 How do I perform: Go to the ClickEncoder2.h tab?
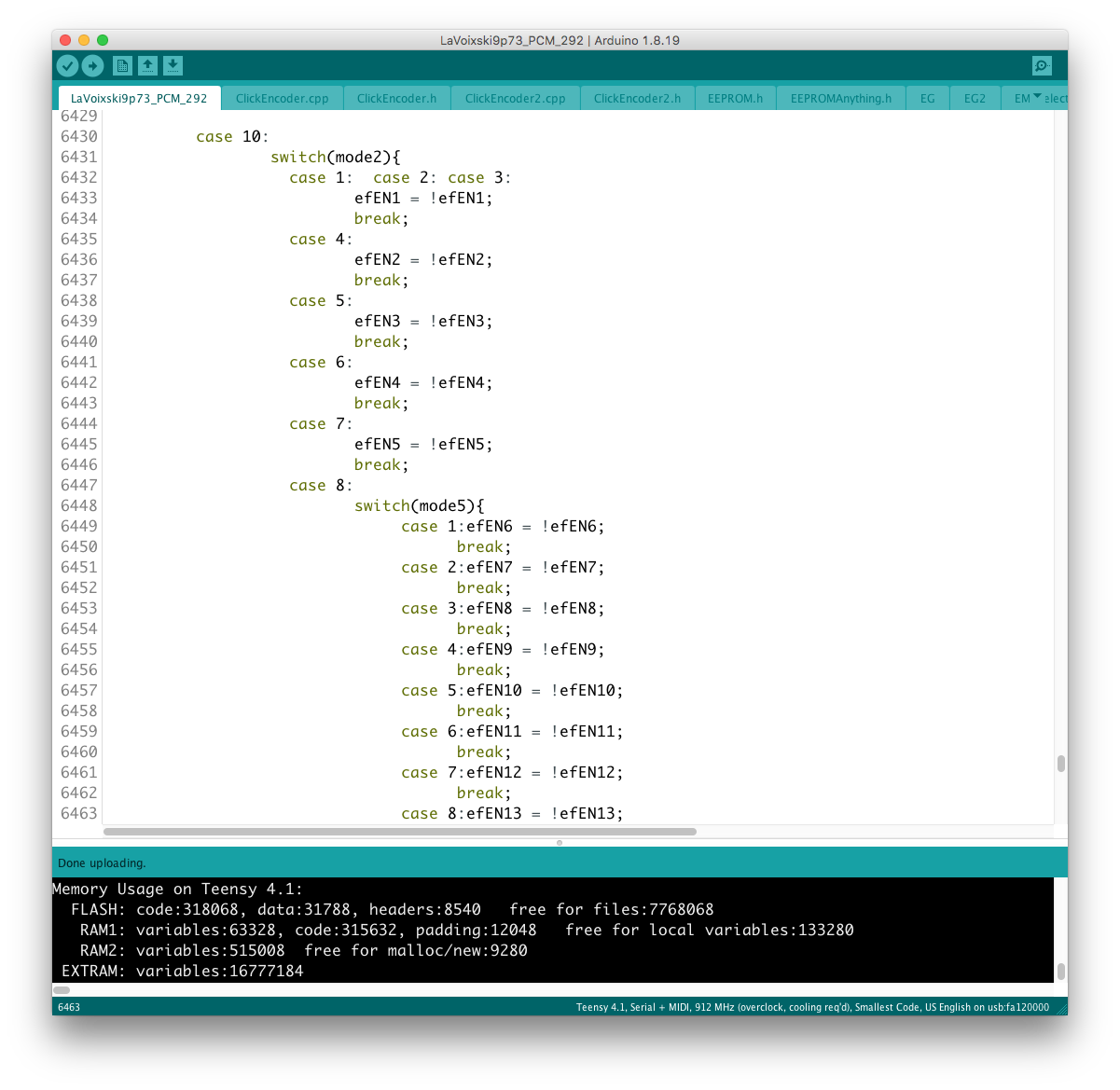click(637, 98)
